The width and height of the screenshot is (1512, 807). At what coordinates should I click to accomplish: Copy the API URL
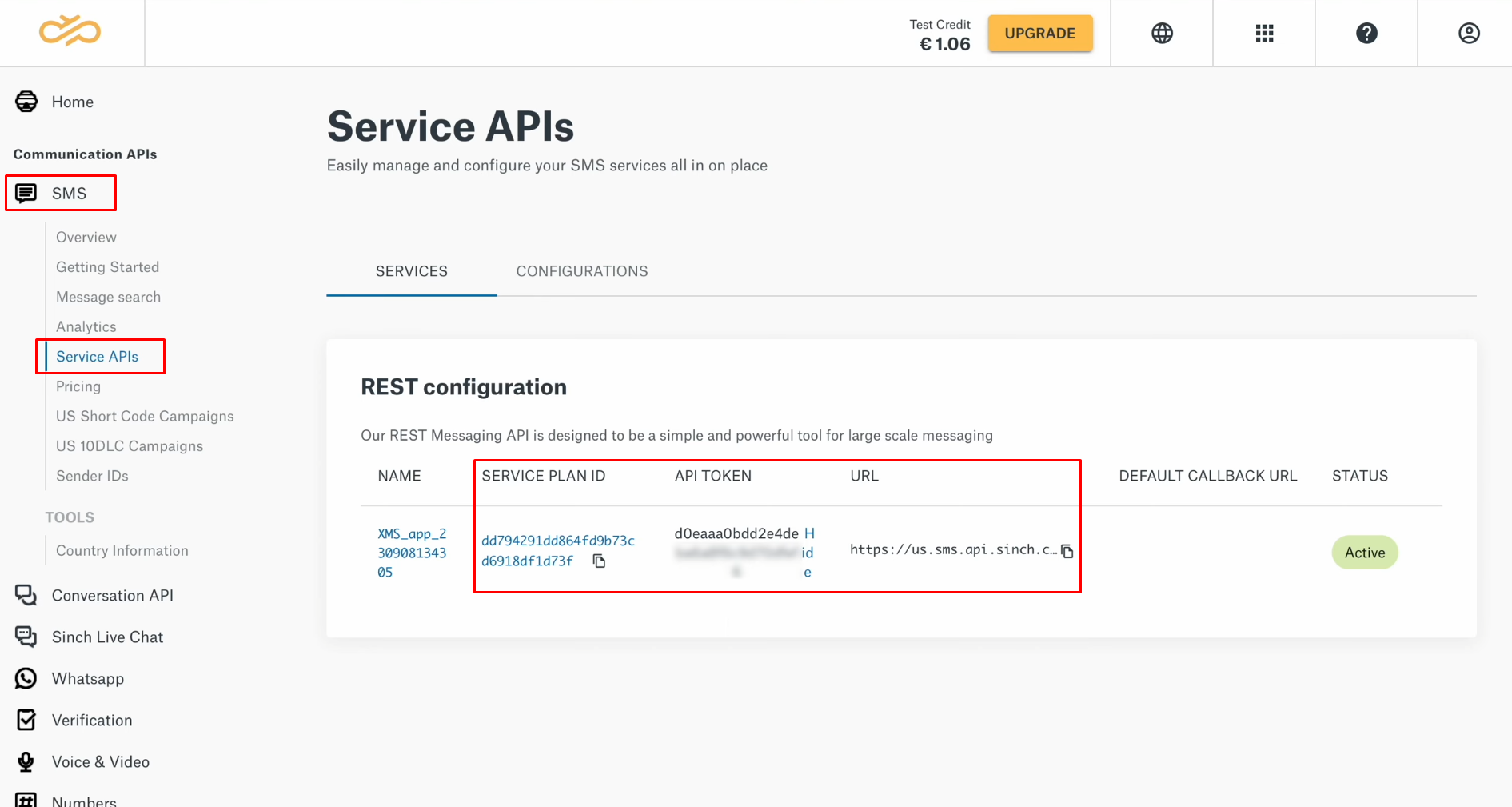[x=1067, y=550]
